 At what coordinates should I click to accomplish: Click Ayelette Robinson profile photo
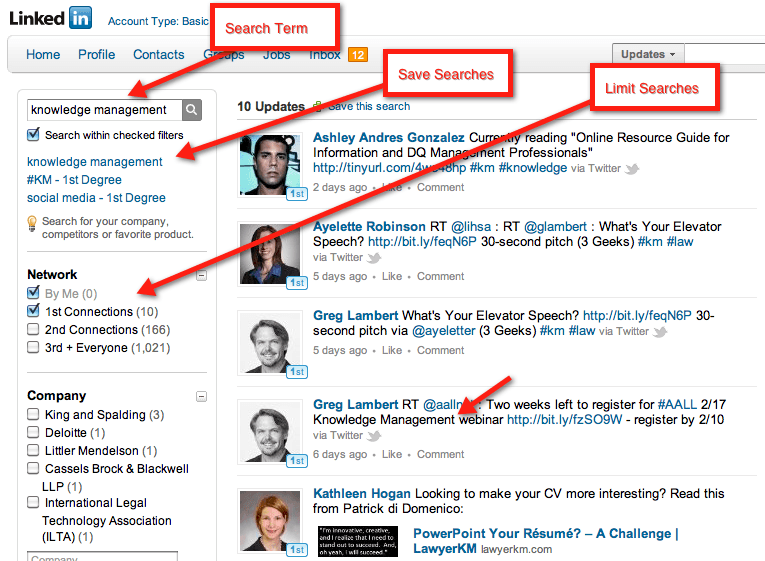(x=270, y=254)
